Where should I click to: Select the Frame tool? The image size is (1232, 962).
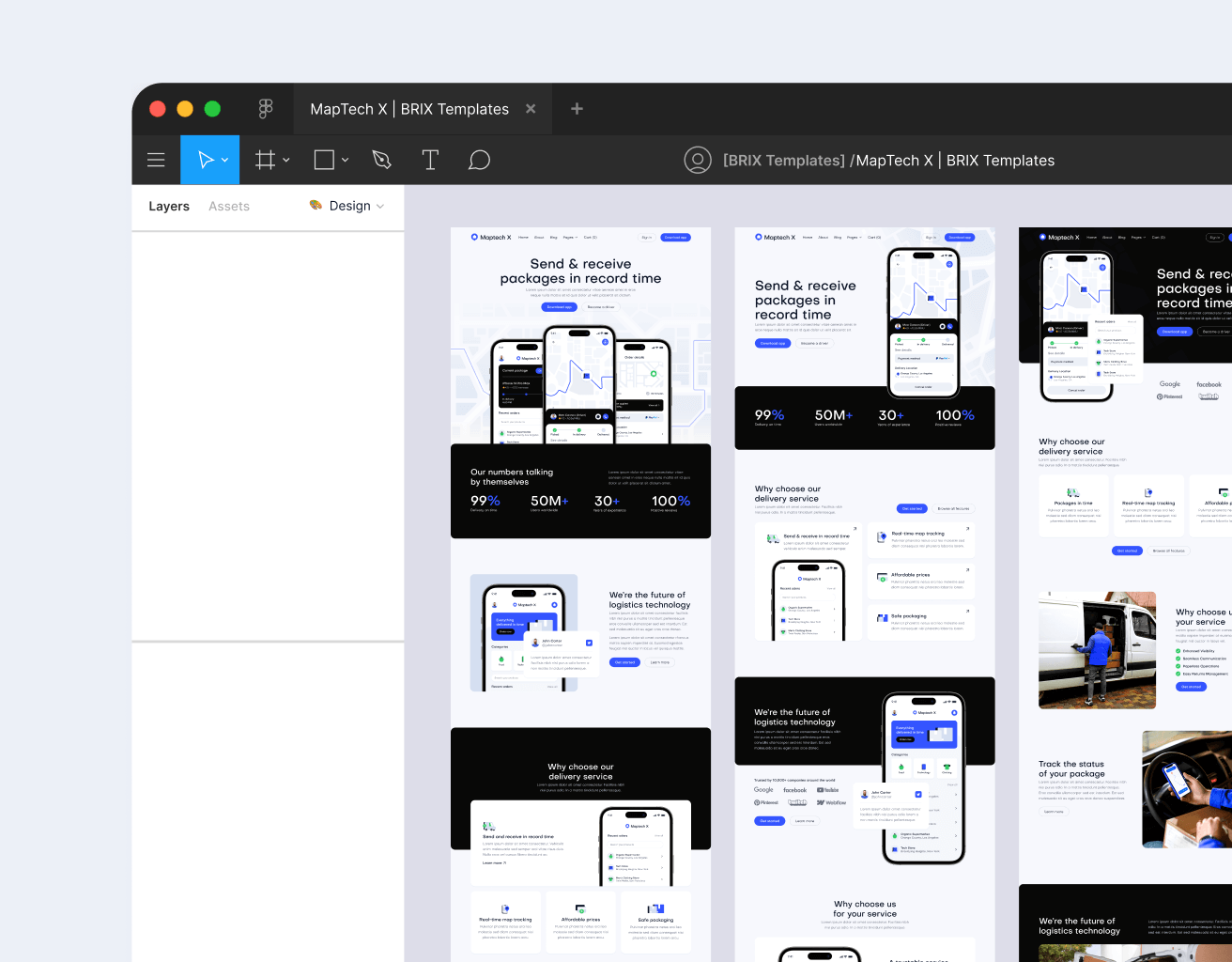tap(266, 160)
